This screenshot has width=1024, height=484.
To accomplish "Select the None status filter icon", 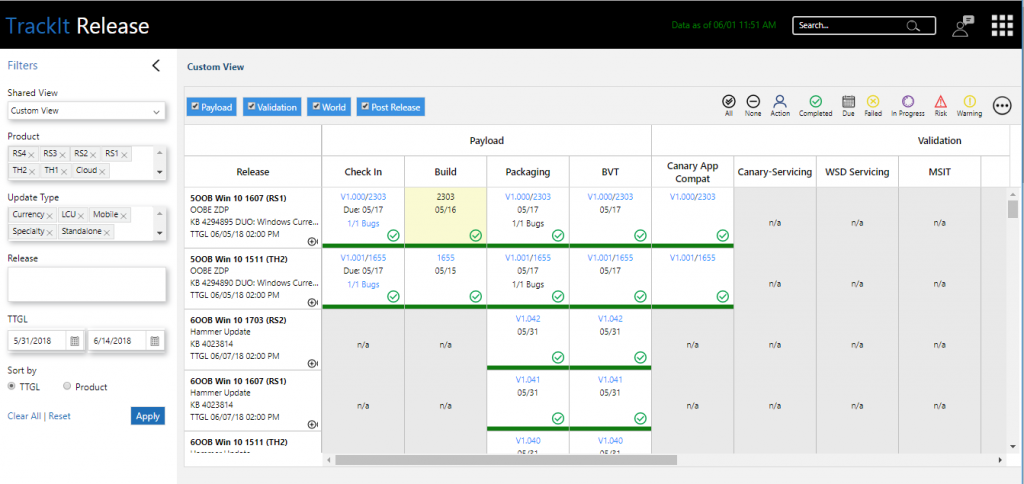I will click(x=753, y=101).
